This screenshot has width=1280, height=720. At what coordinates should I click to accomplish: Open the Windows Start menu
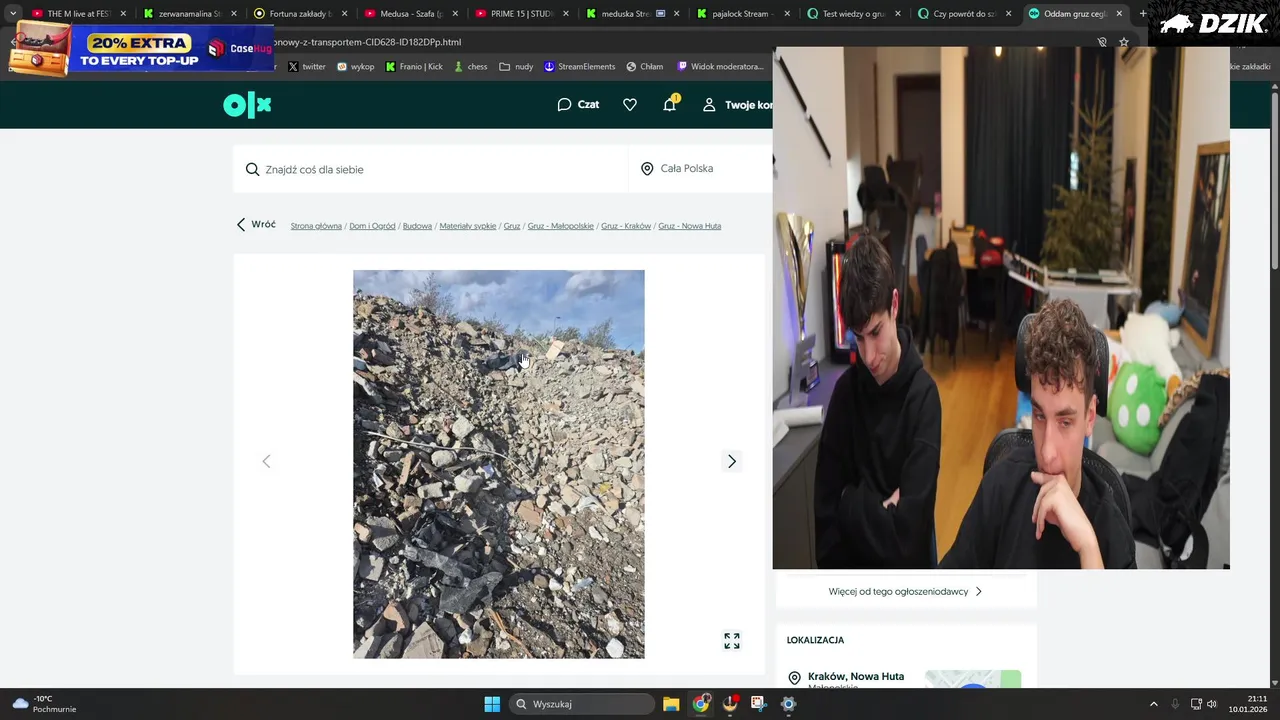(492, 704)
